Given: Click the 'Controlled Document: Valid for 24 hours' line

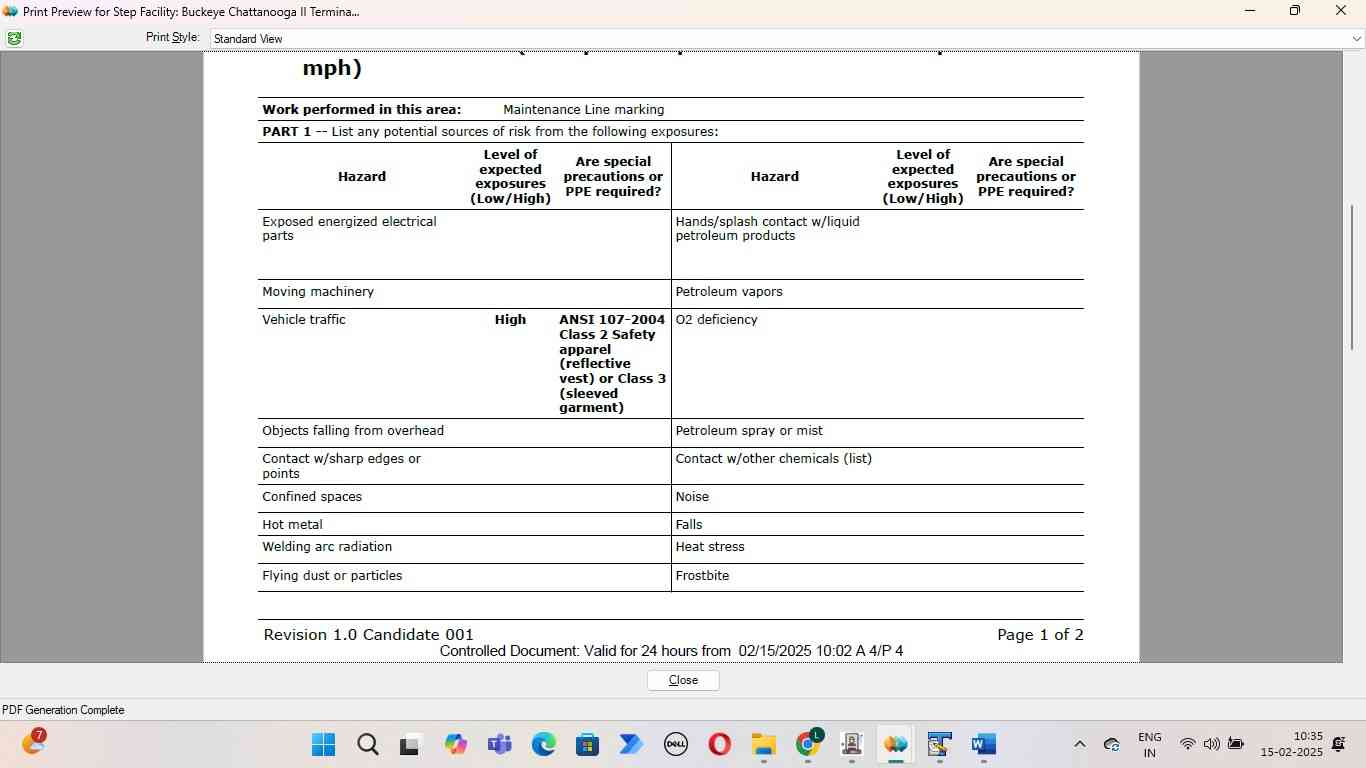Looking at the screenshot, I should pos(671,651).
